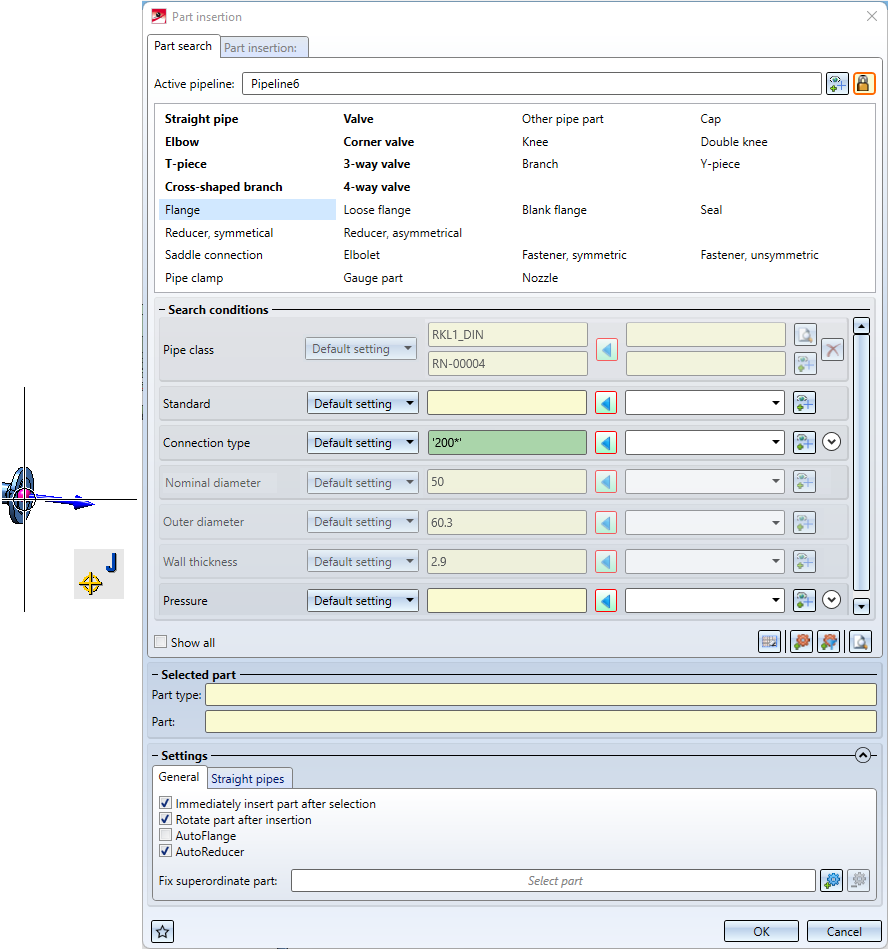Viewport: 888px width, 949px height.
Task: Enable the Show all checkbox
Action: click(x=161, y=643)
